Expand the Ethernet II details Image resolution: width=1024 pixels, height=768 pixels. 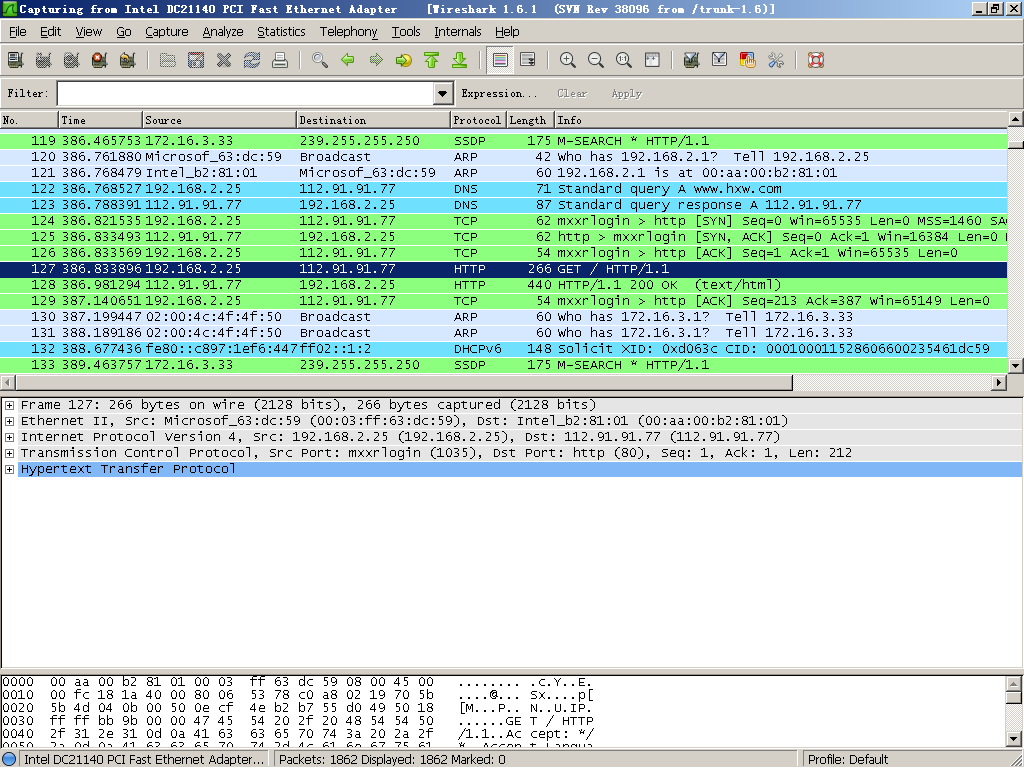pos(10,421)
